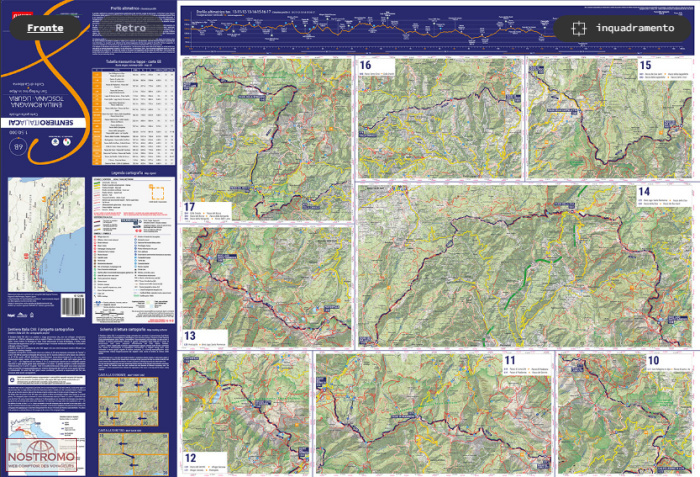Image resolution: width=700 pixels, height=477 pixels.
Task: Click the SENTIERO ITALIA CAI title banner
Action: 43,122
